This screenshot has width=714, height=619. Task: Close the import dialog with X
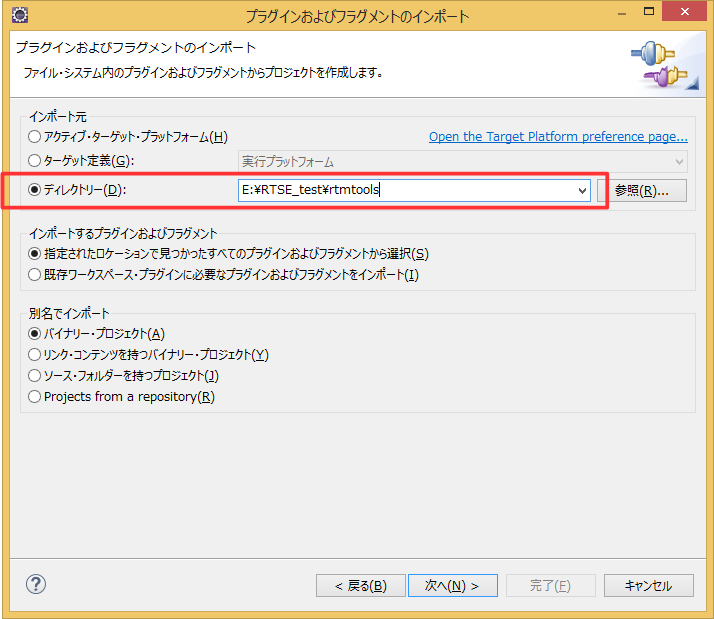click(685, 12)
